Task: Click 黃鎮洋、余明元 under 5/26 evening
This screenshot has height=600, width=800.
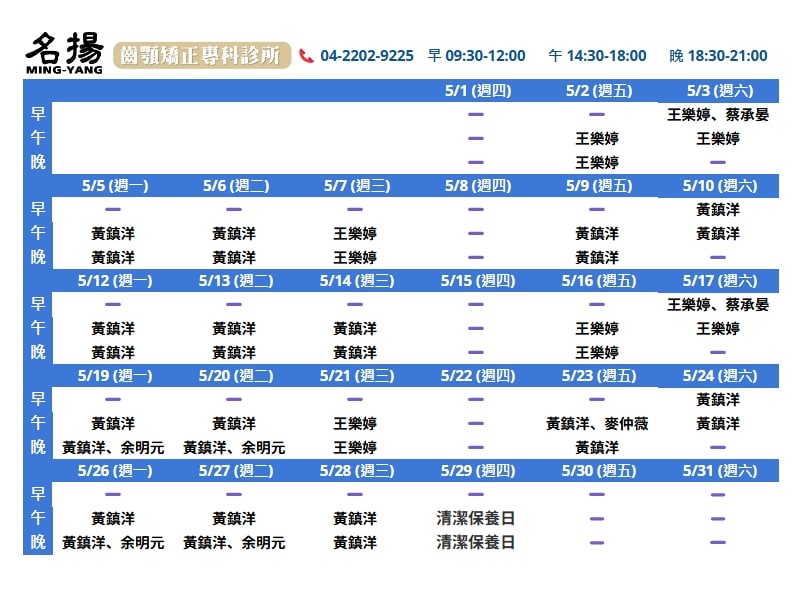Action: (x=113, y=542)
